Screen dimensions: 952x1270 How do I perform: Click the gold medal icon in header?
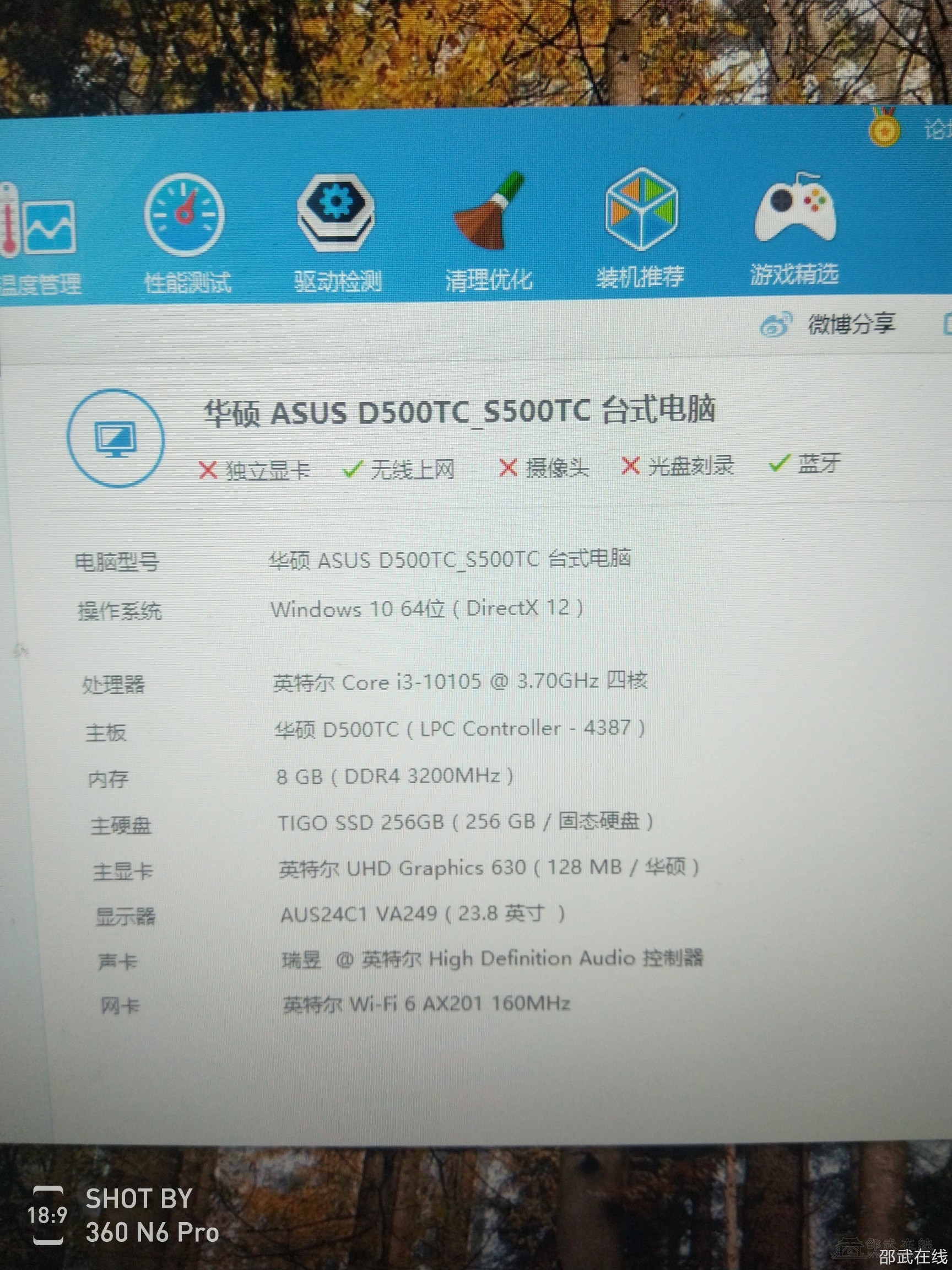pyautogui.click(x=884, y=128)
